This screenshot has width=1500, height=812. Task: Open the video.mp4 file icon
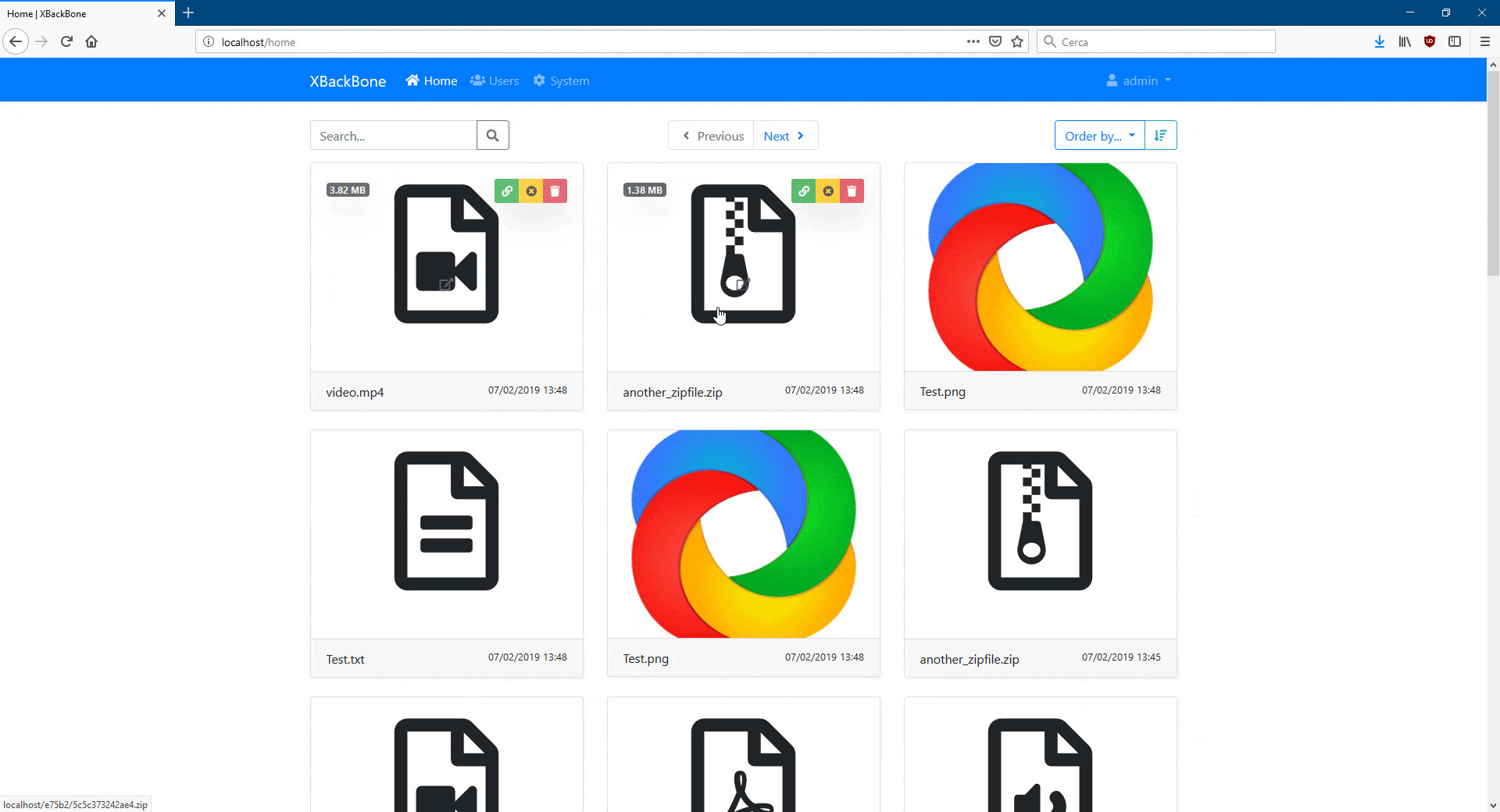point(447,254)
